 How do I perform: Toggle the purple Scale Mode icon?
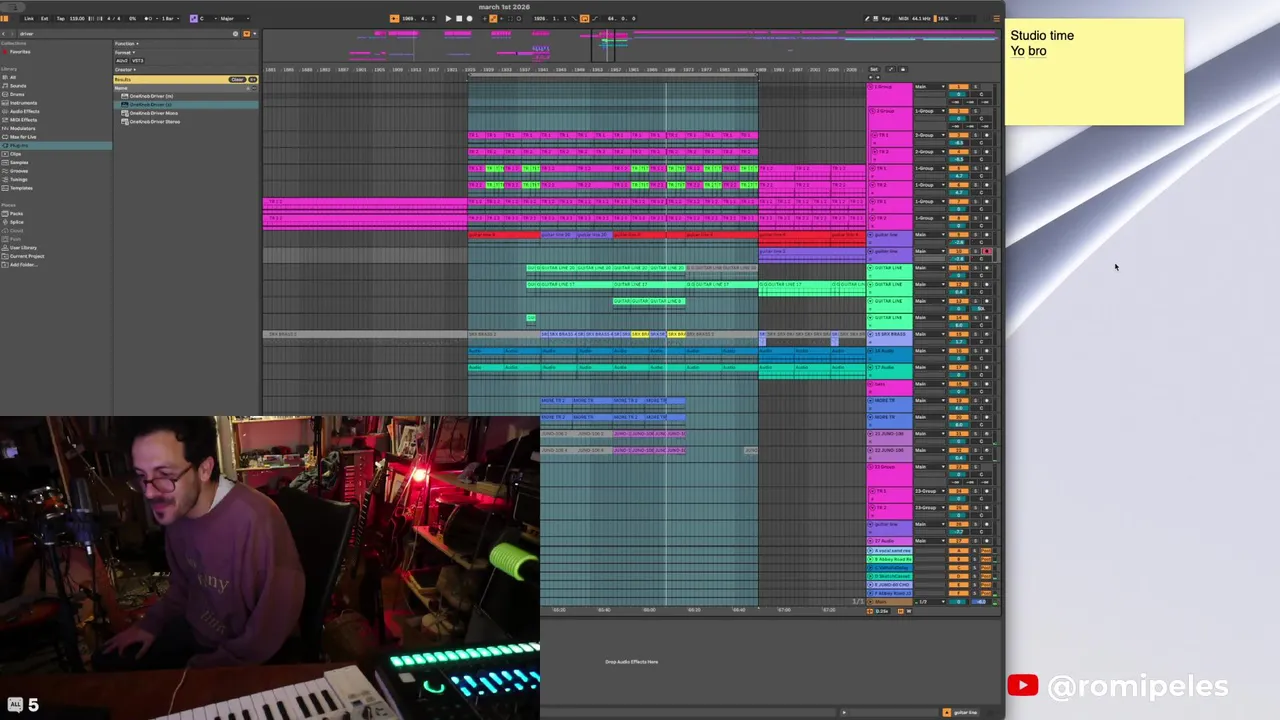[x=194, y=18]
